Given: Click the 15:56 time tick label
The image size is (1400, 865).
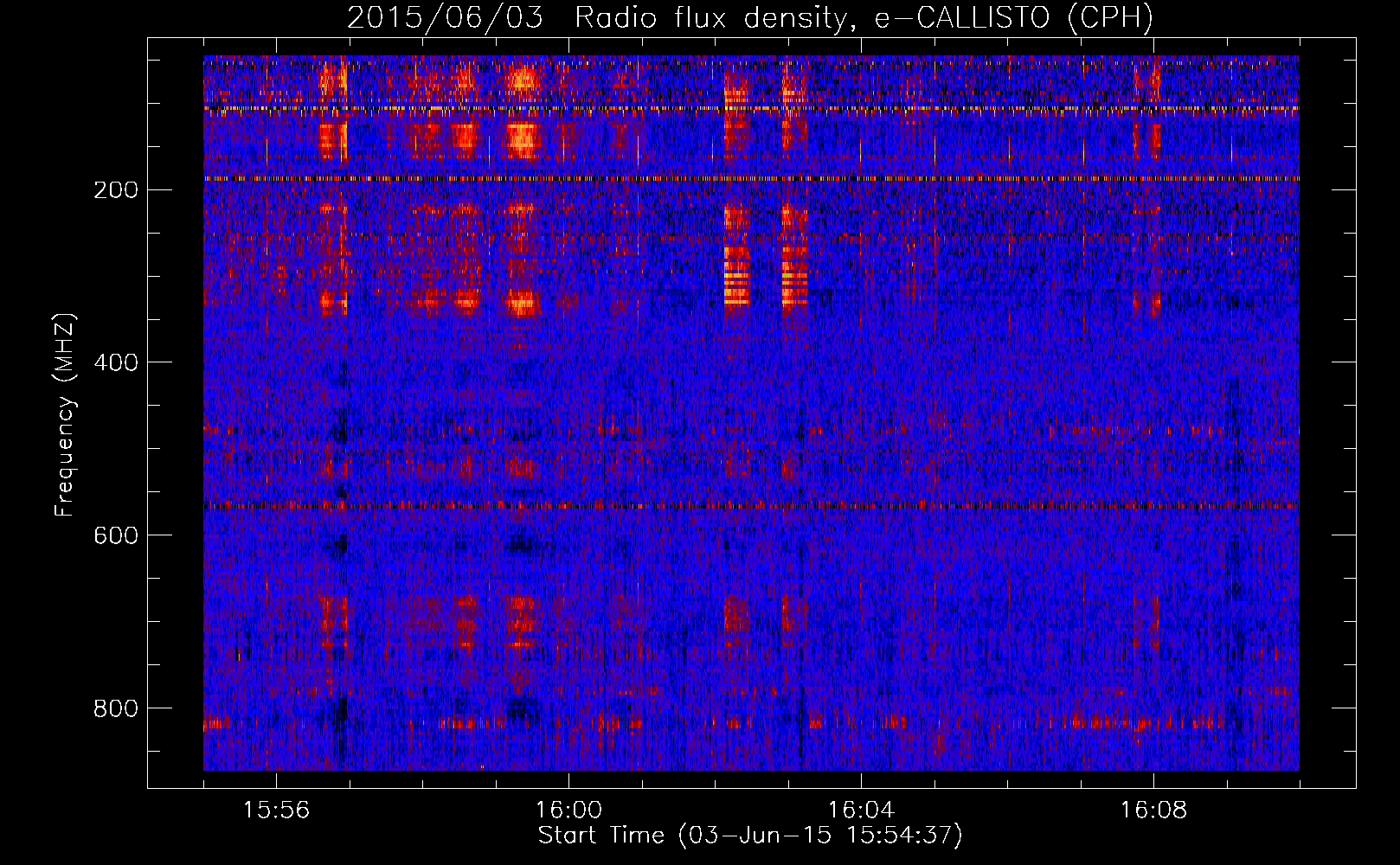Looking at the screenshot, I should point(276,810).
